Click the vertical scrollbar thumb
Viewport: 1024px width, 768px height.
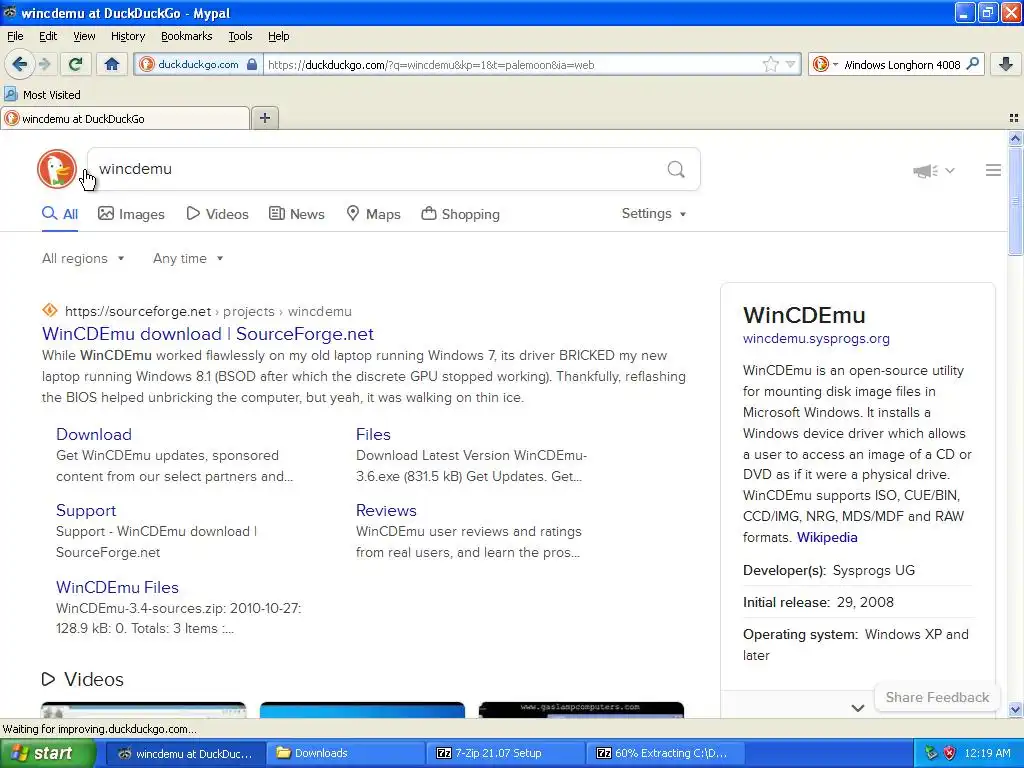[x=1015, y=201]
